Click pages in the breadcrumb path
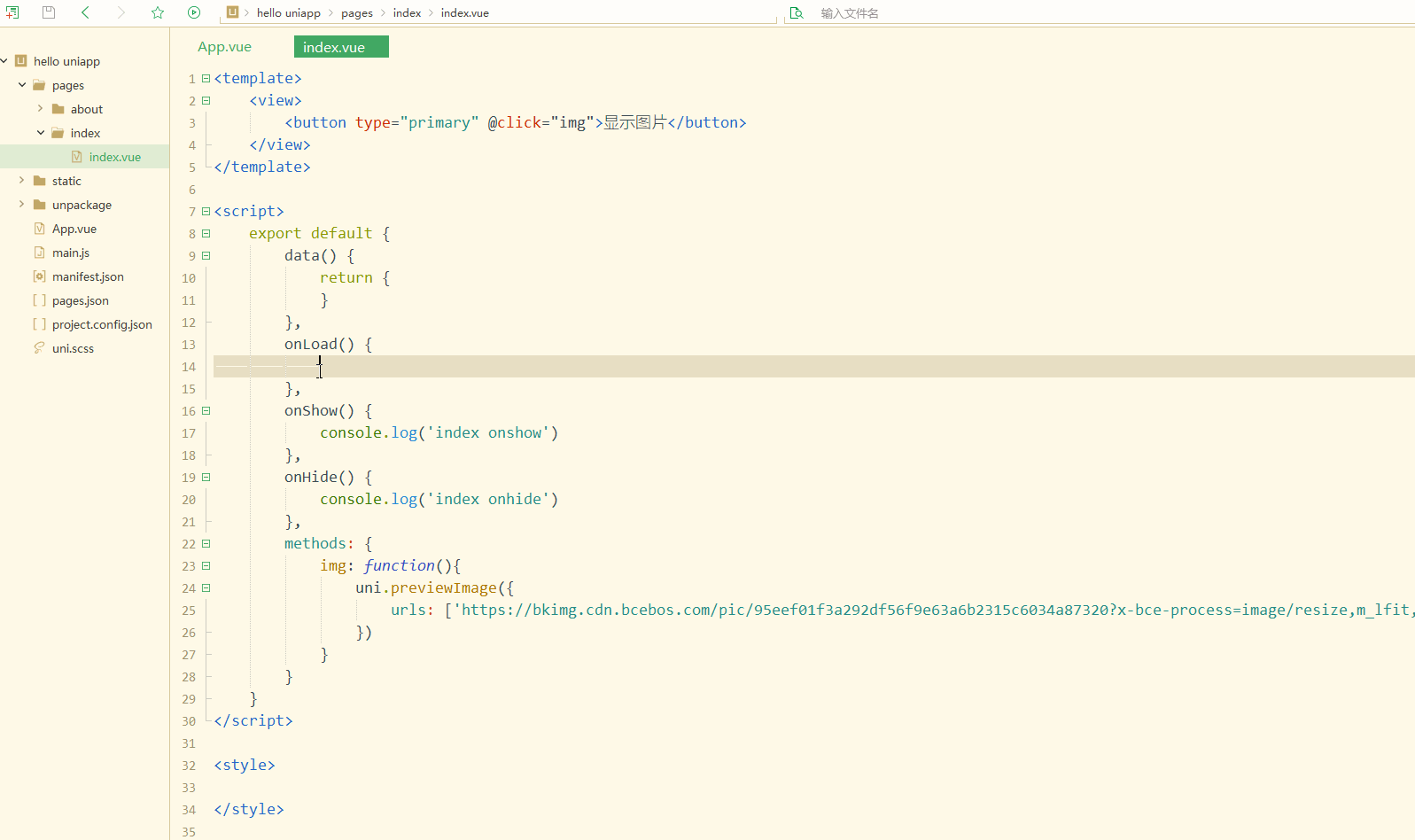The width and height of the screenshot is (1415, 840). (x=357, y=12)
